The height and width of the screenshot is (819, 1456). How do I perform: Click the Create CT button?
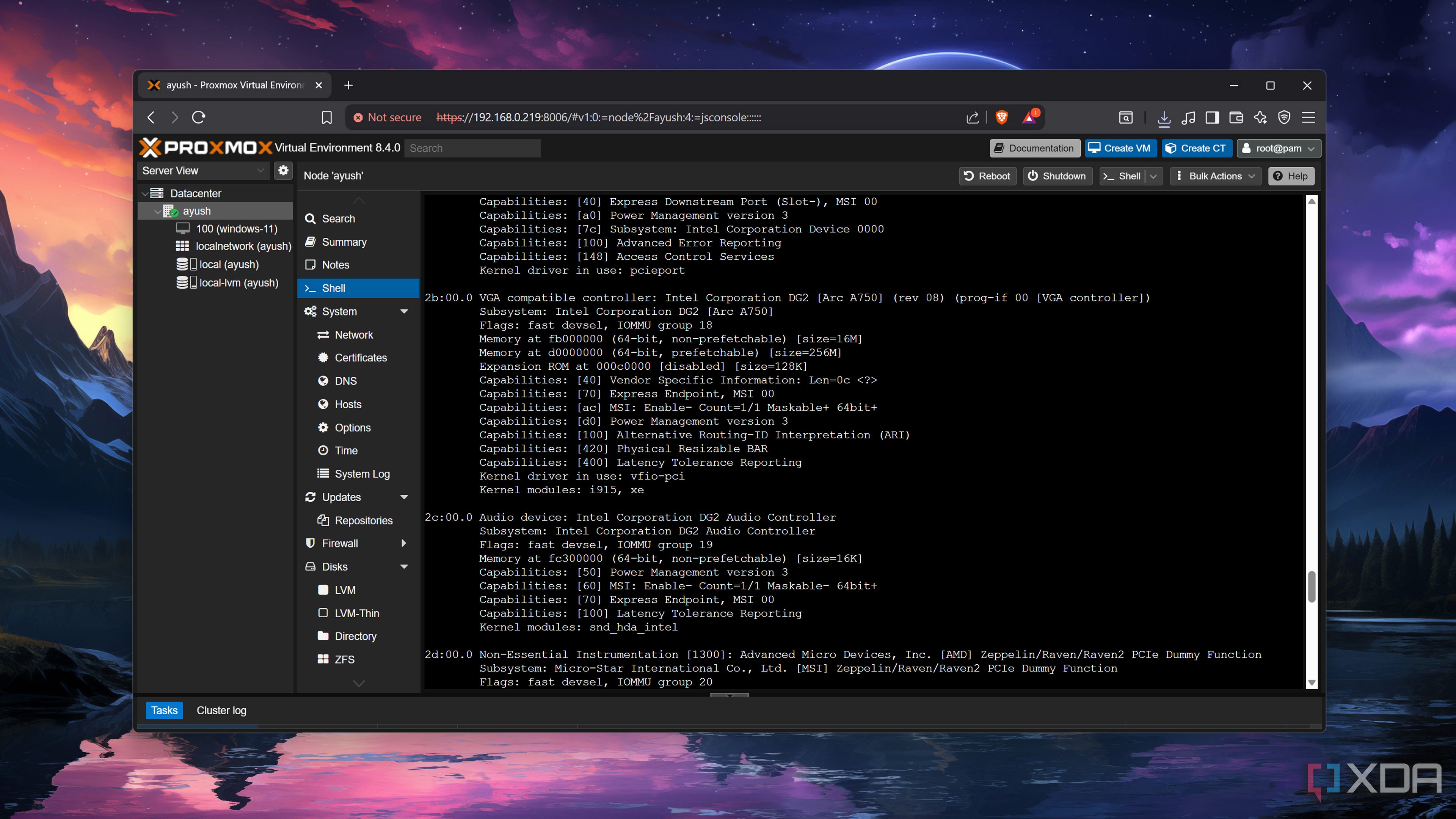click(x=1197, y=148)
